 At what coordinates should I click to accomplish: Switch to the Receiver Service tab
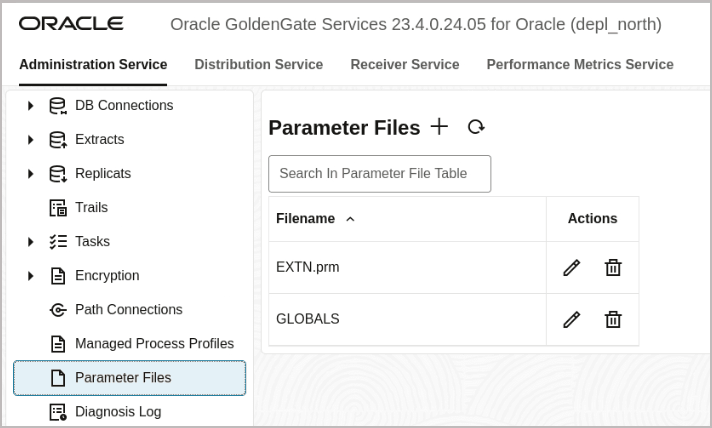pyautogui.click(x=404, y=64)
